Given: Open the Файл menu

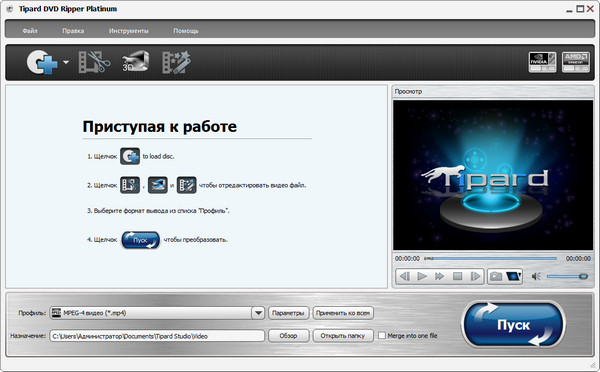Looking at the screenshot, I should [30, 31].
